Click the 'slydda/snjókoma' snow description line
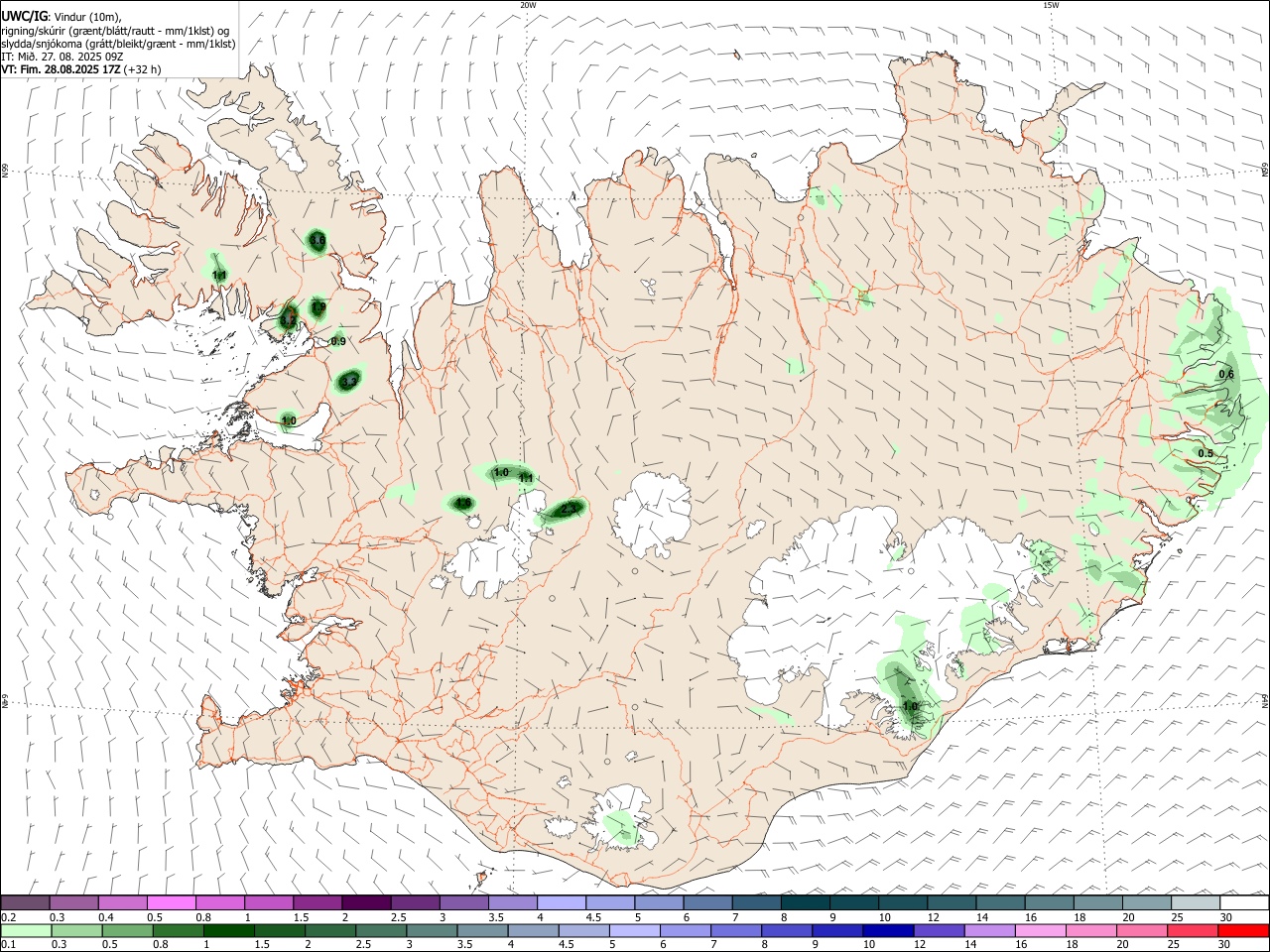This screenshot has height=952, width=1270. 118,44
